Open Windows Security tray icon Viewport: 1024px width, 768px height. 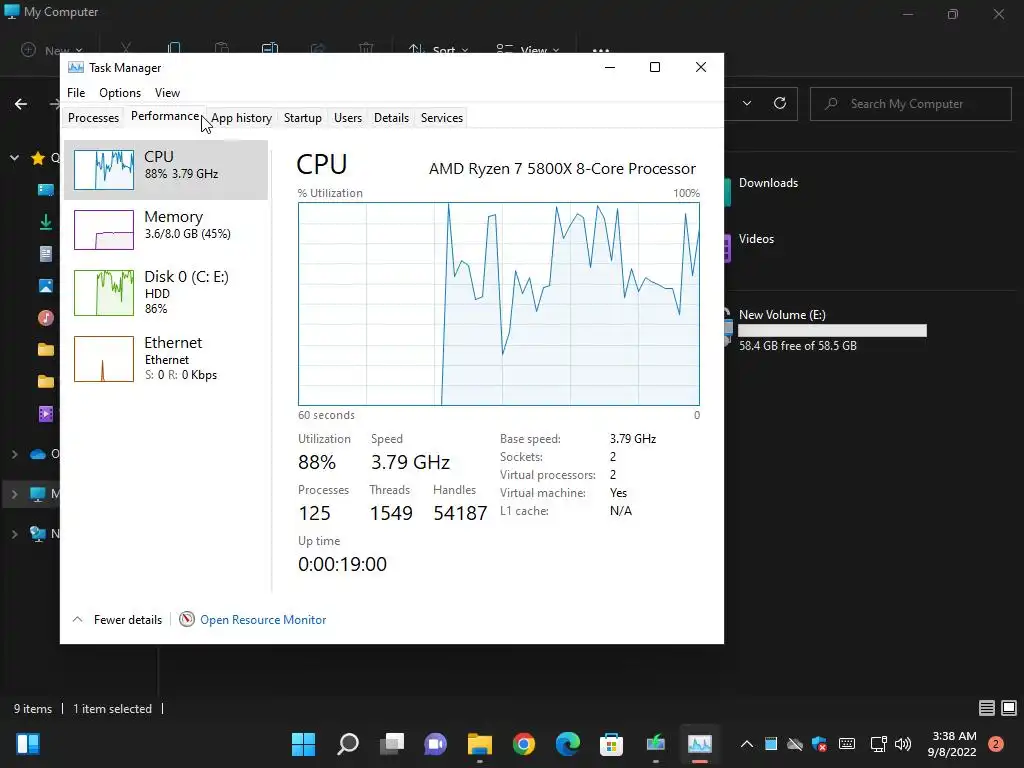(x=820, y=744)
